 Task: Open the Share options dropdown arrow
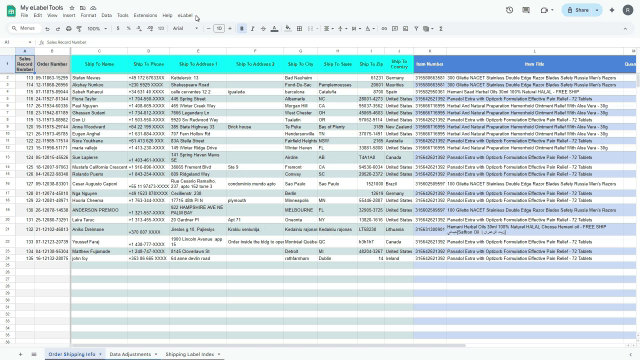[597, 10]
